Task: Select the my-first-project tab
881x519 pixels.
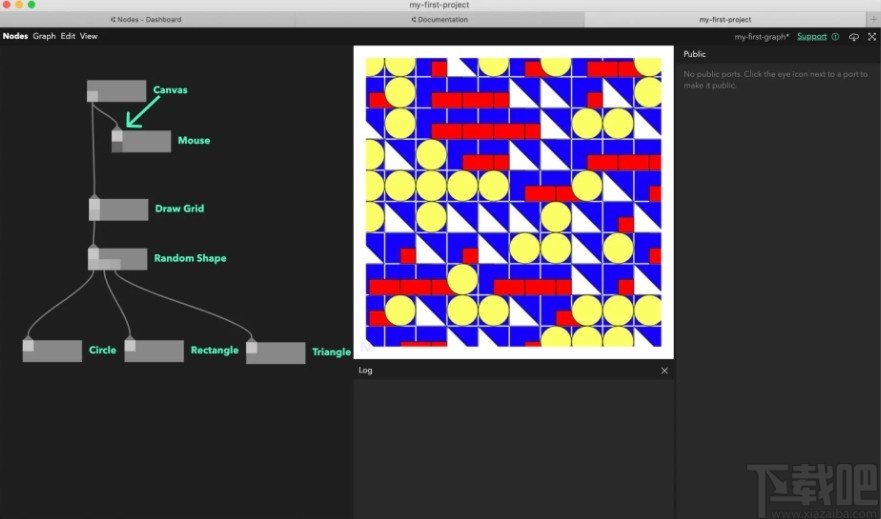Action: tap(725, 19)
